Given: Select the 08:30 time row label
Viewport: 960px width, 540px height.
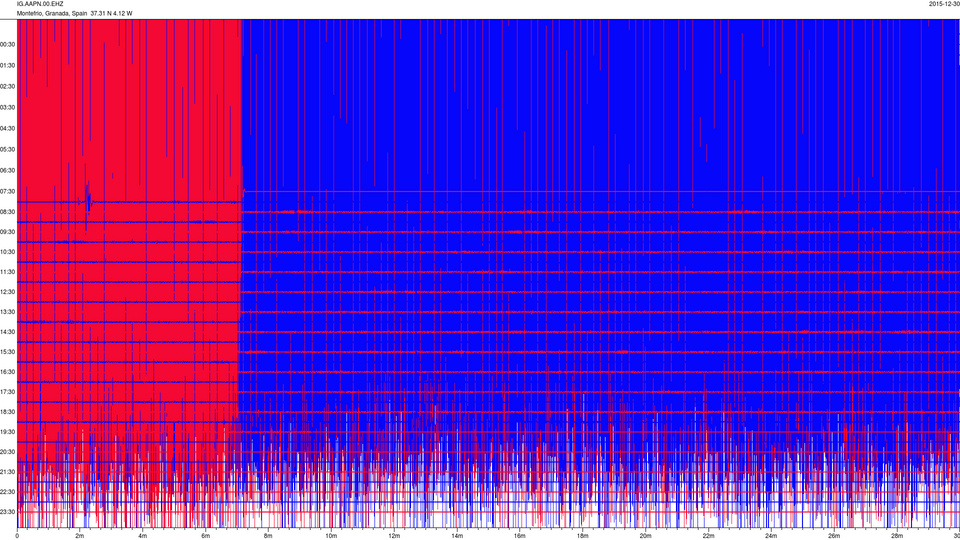Looking at the screenshot, I should 7,212.
